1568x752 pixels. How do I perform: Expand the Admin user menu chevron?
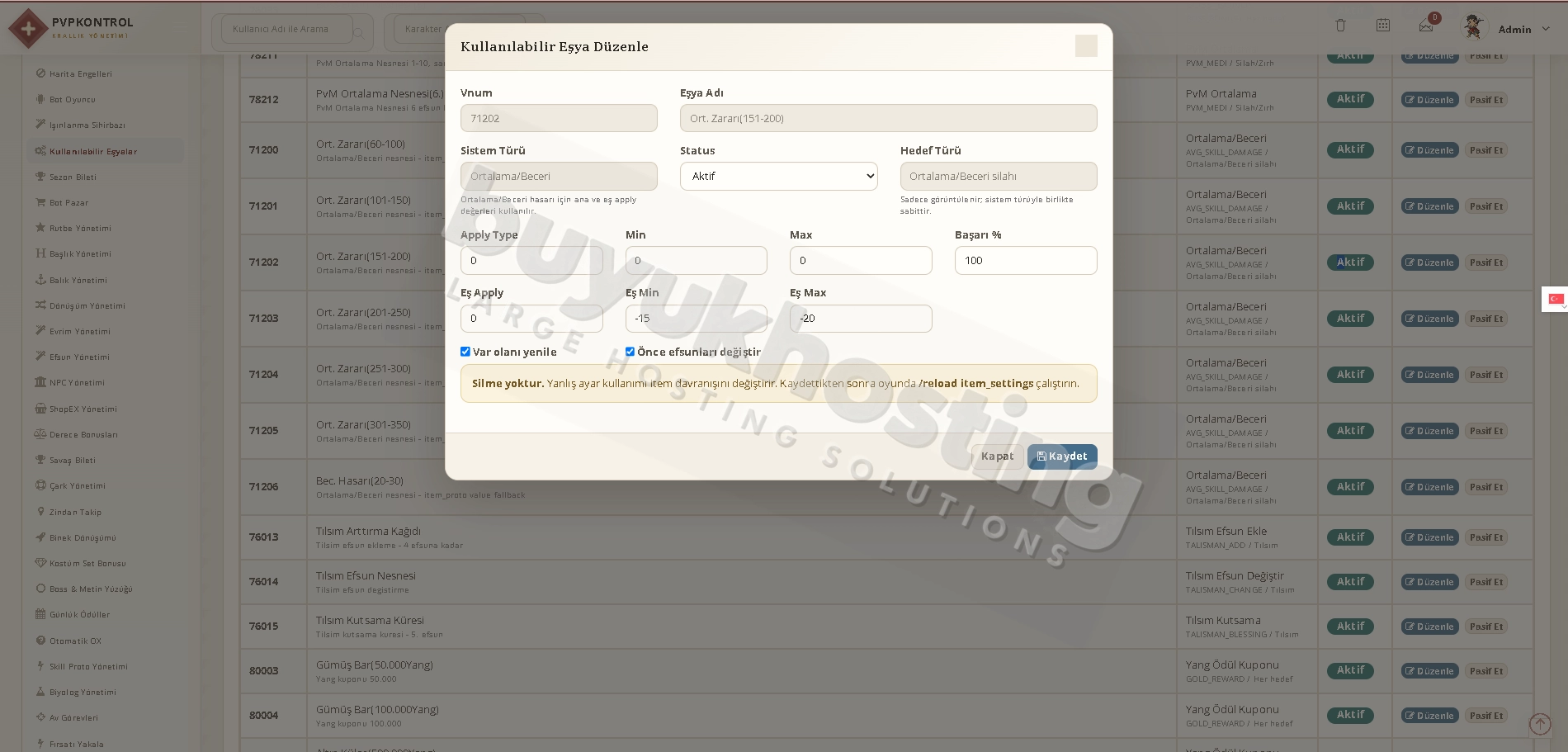point(1546,29)
